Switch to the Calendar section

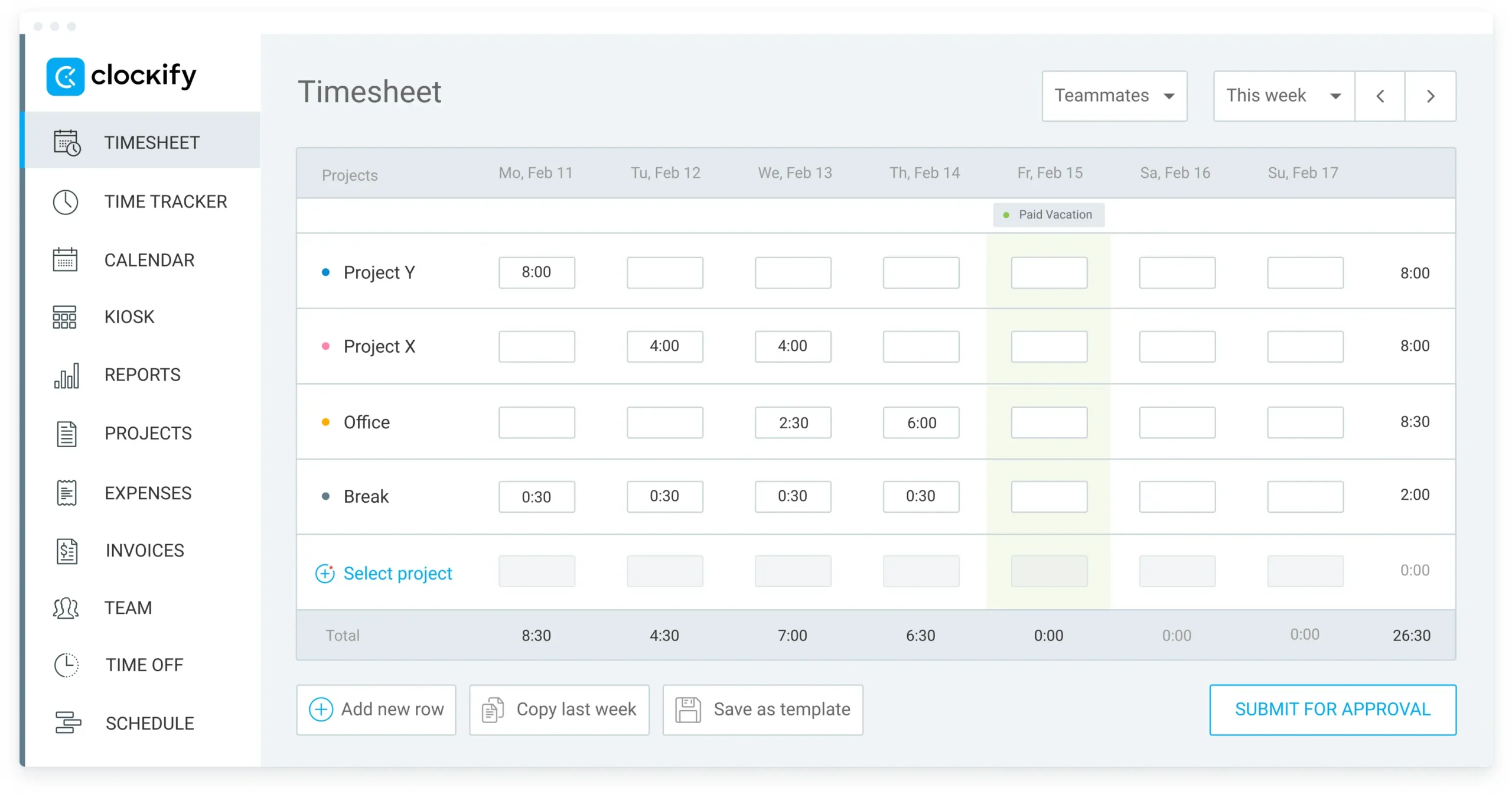coord(66,259)
